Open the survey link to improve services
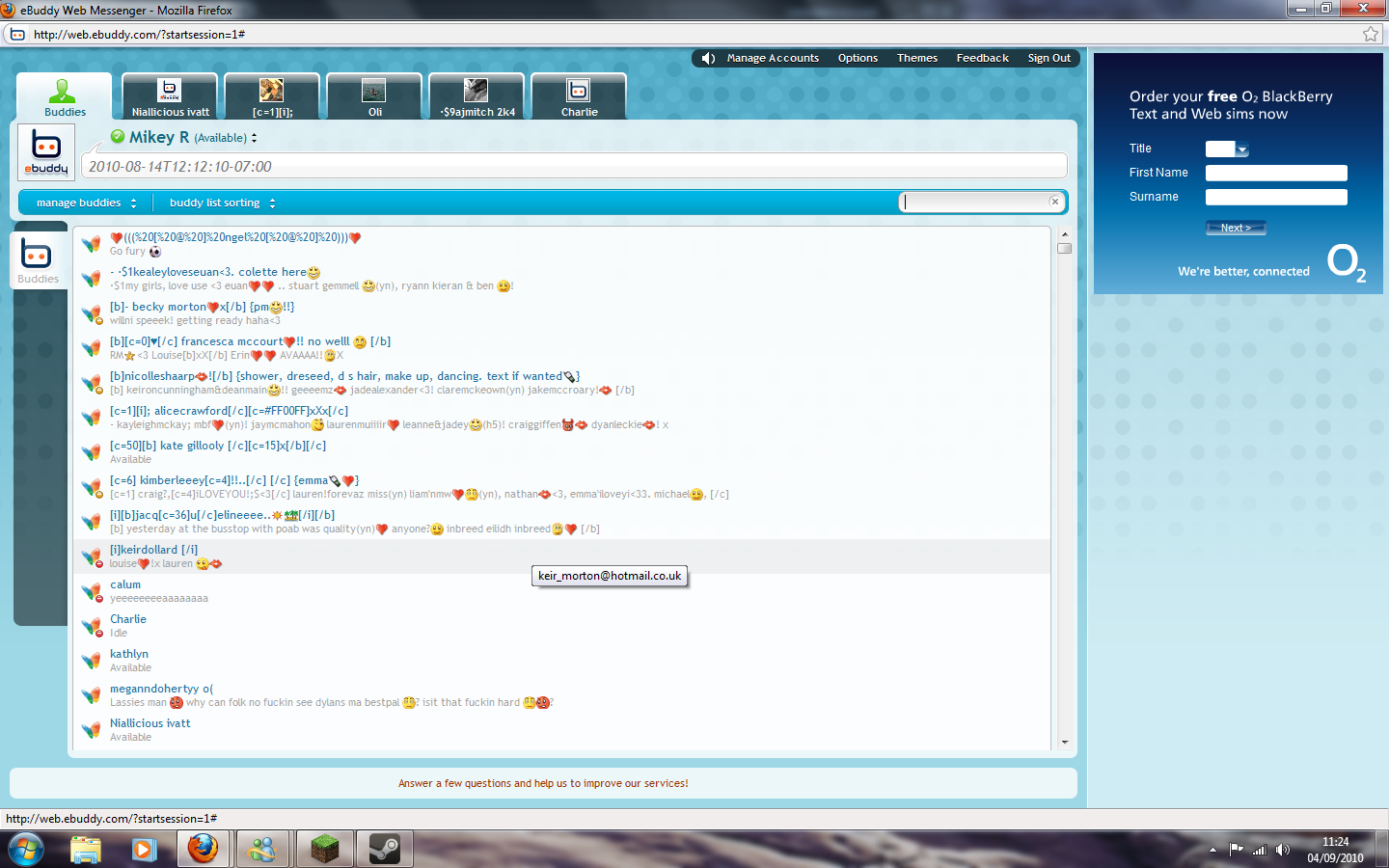Screen dimensions: 1389x868 [543, 783]
